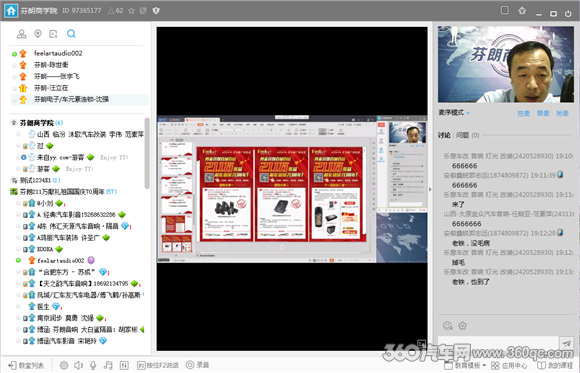Click the location pin icon
Image resolution: width=580 pixels, height=373 pixels.
[38, 34]
